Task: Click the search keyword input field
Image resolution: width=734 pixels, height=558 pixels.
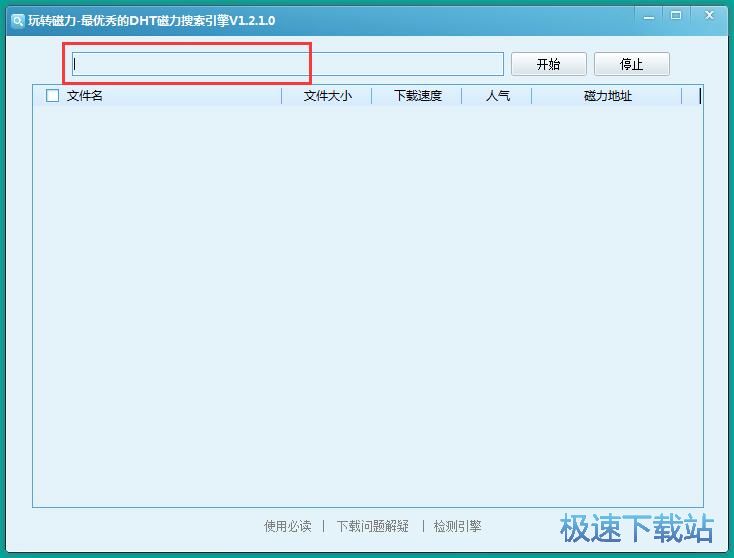Action: 288,64
